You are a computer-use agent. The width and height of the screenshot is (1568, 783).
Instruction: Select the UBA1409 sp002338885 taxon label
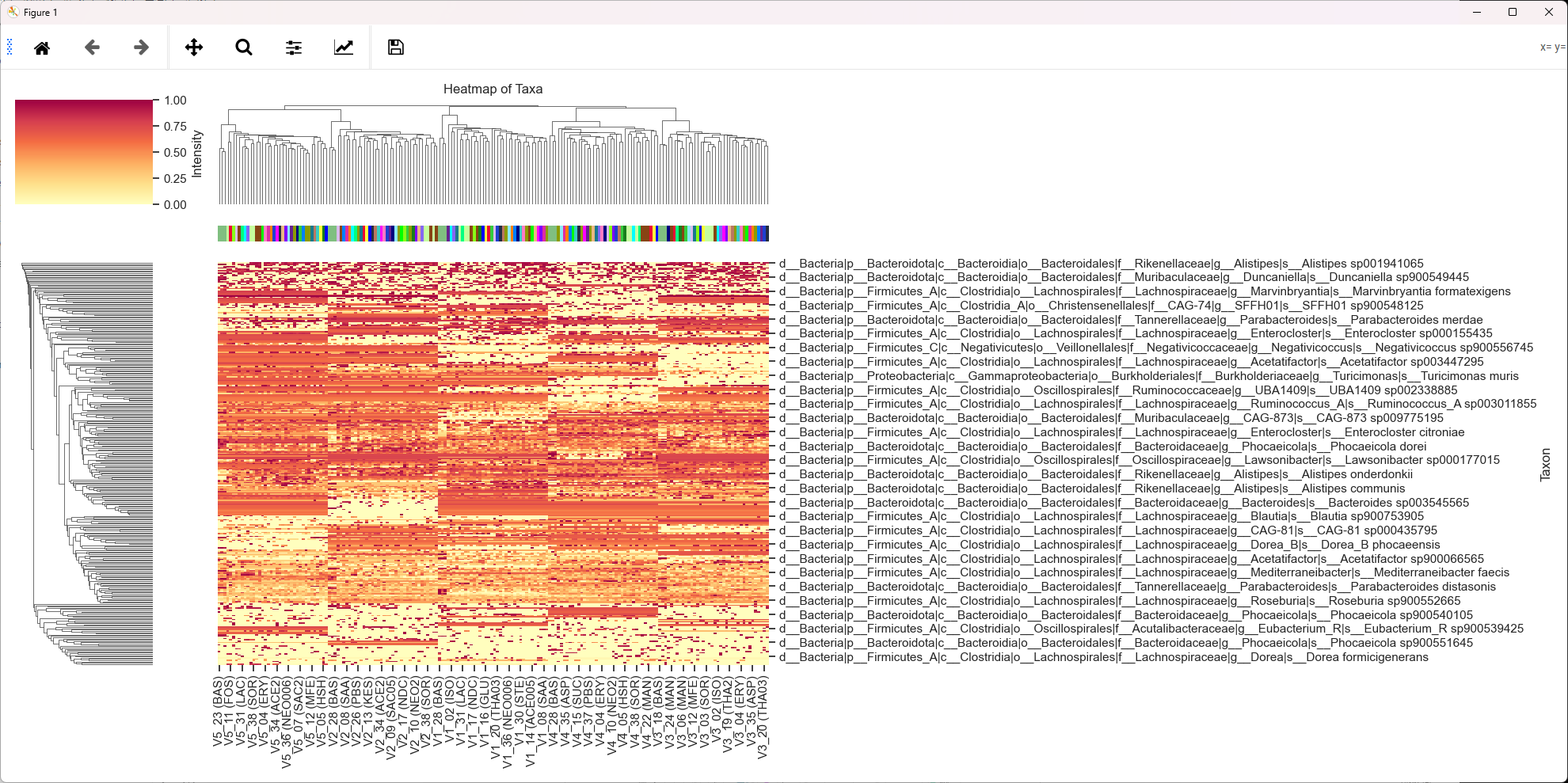tap(1118, 390)
